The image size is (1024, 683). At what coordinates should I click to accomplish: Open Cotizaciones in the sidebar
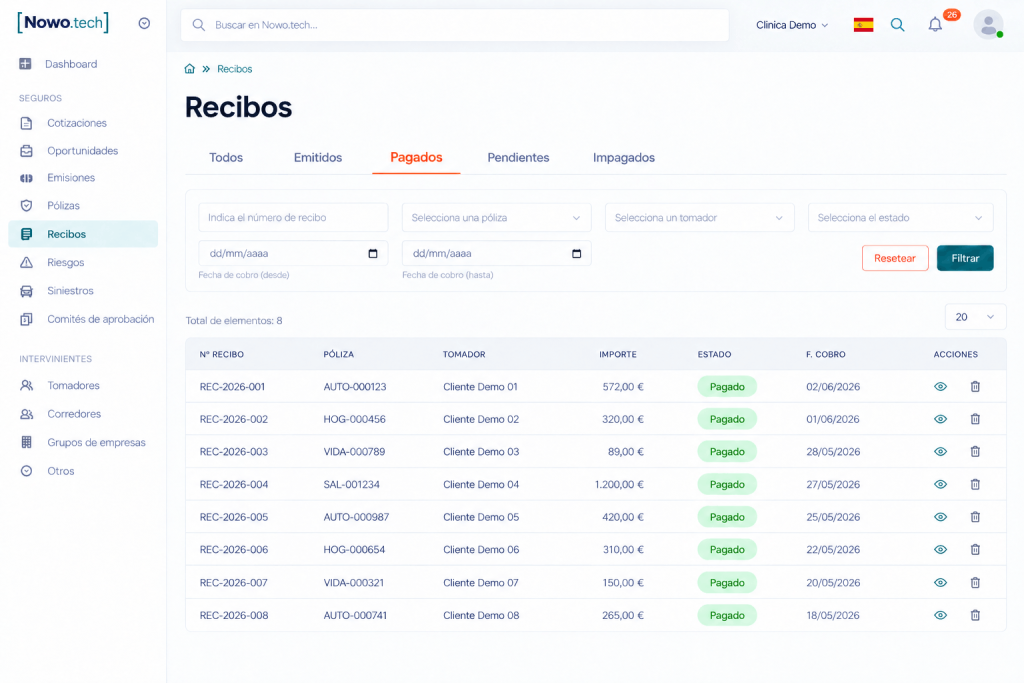tap(83, 123)
